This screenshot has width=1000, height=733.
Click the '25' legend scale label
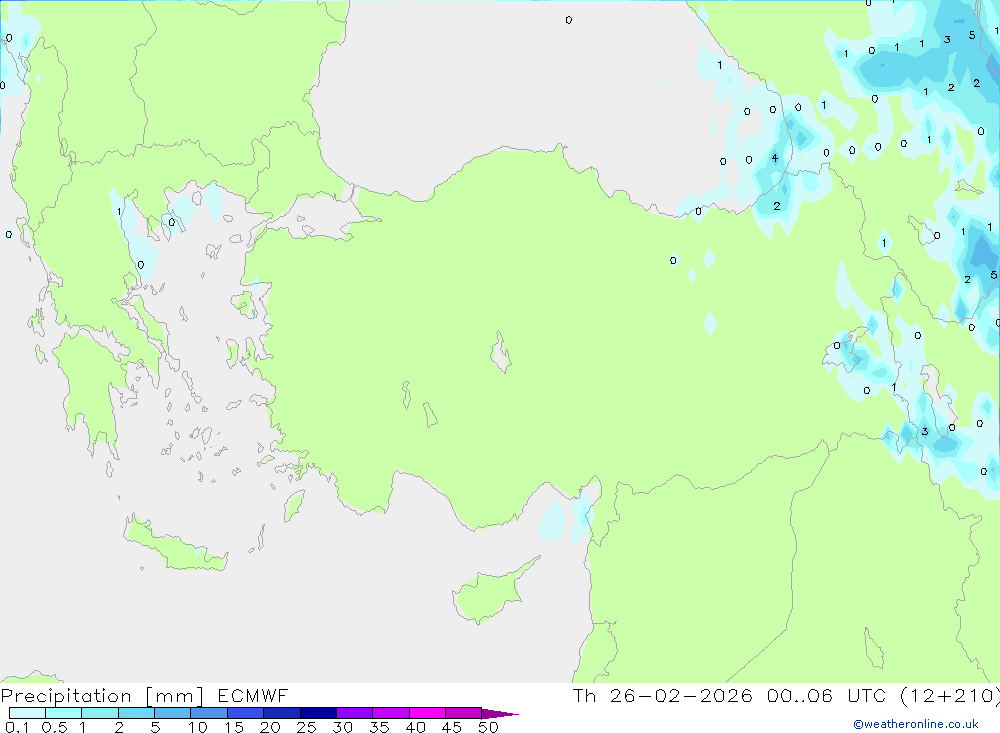[x=306, y=727]
